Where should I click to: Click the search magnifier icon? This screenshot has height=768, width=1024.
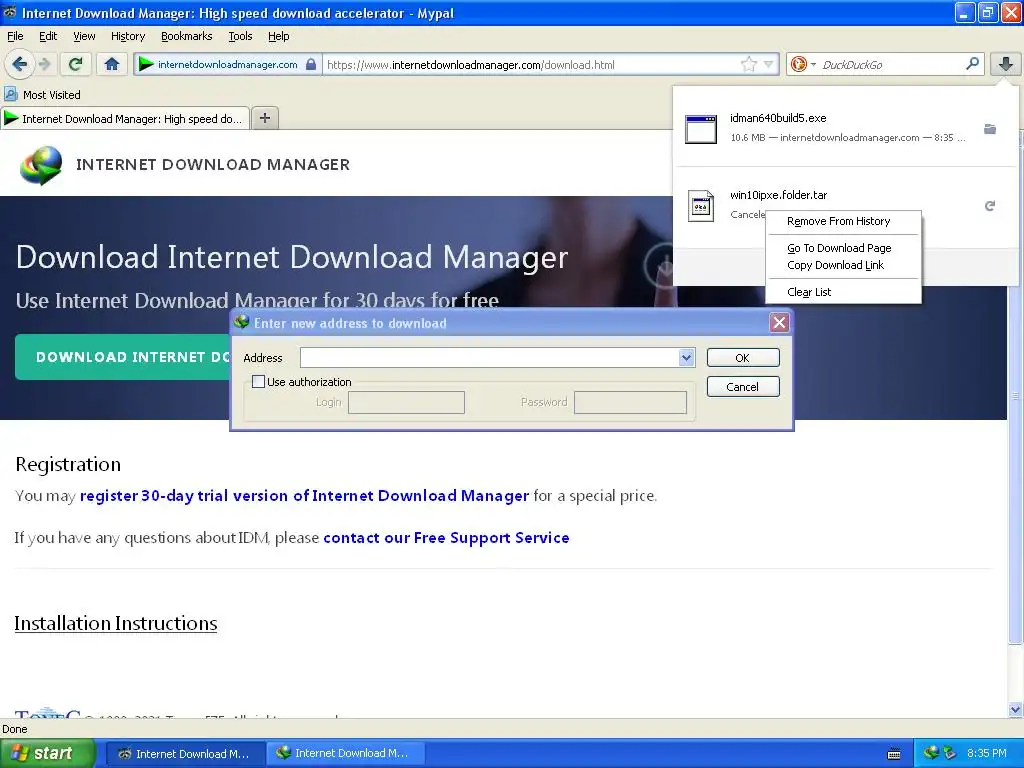972,64
